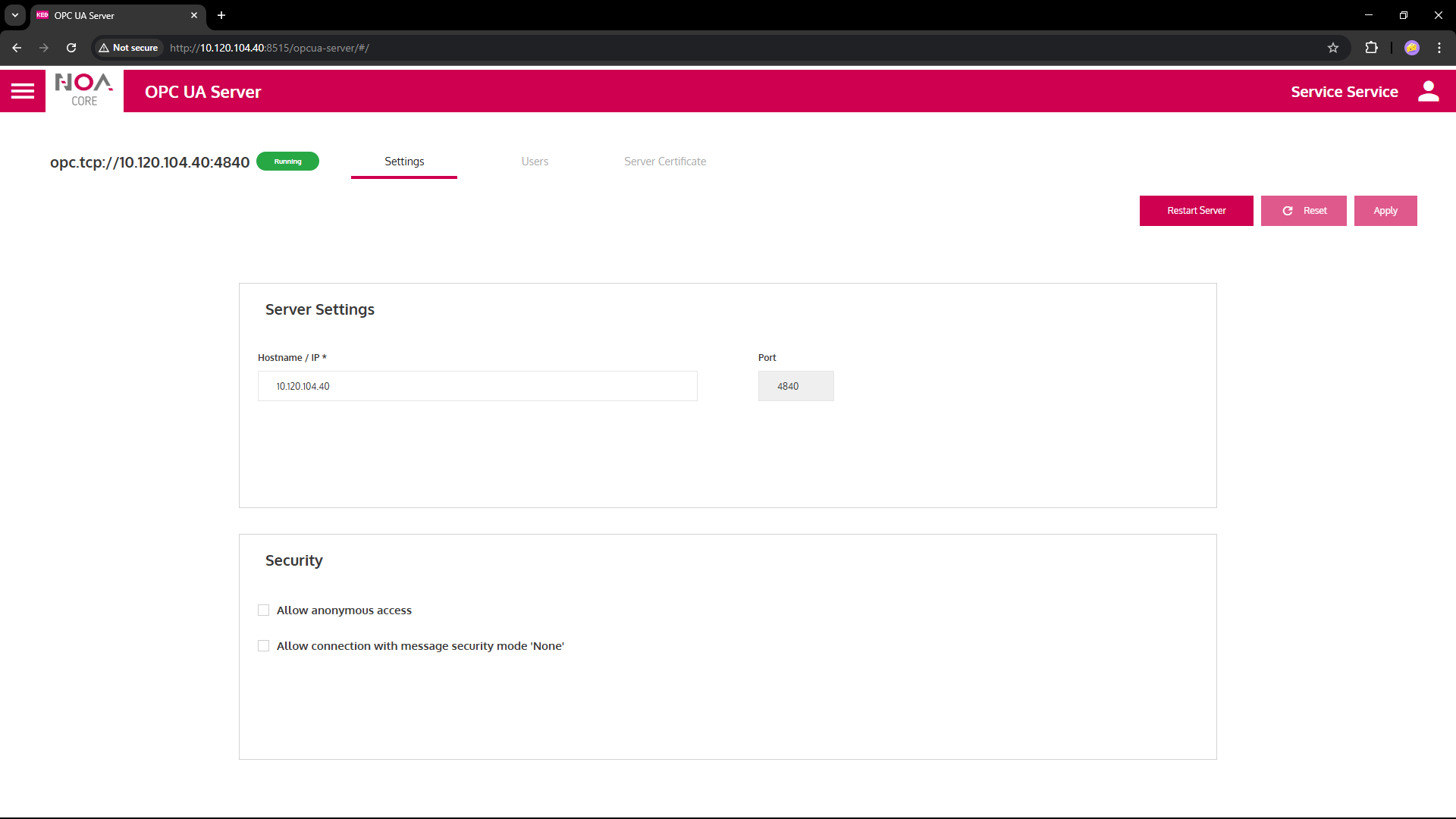This screenshot has width=1456, height=819.
Task: Open Chrome three-dot menu
Action: (1439, 48)
